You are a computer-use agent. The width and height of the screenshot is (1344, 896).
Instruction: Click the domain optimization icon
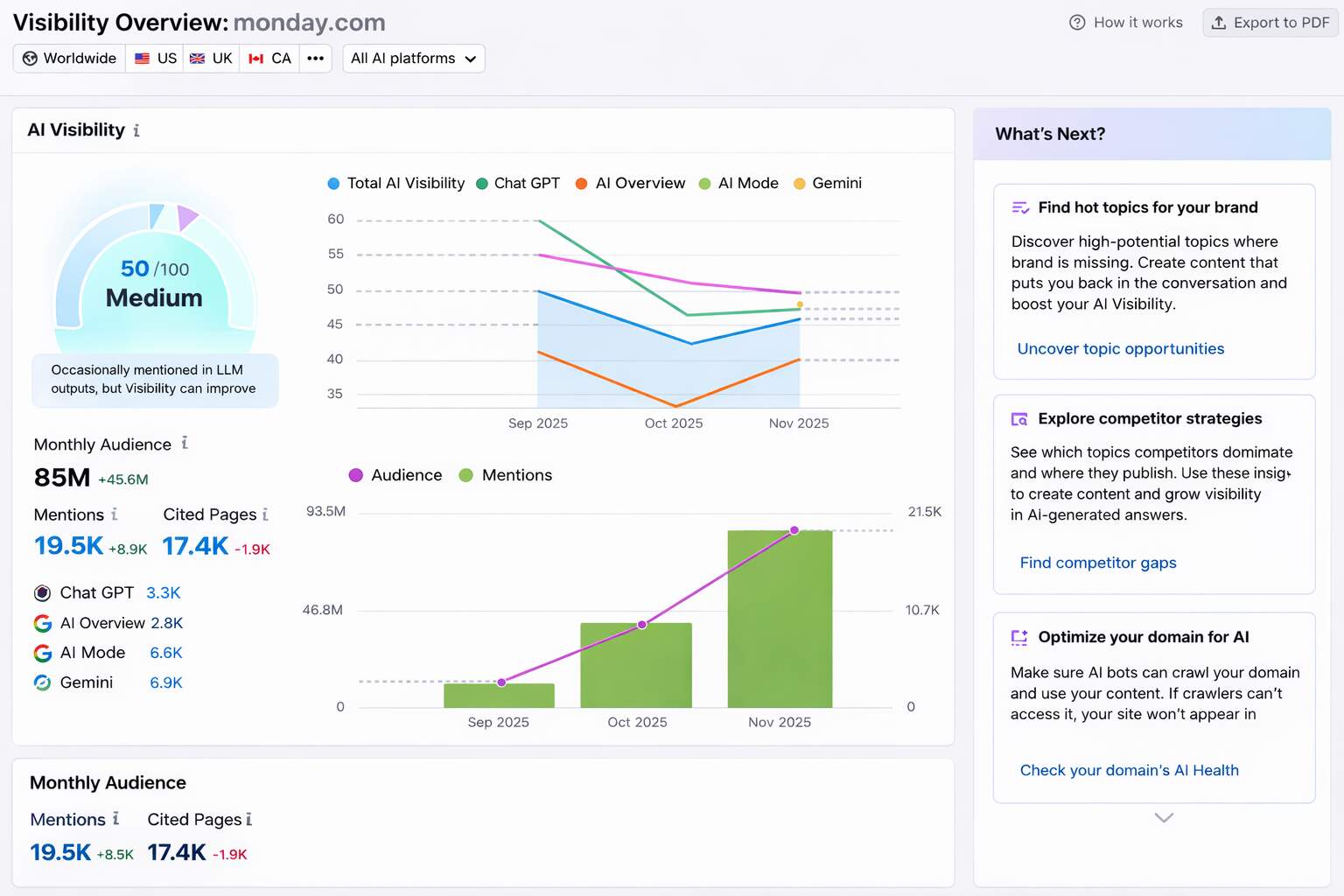(1019, 638)
